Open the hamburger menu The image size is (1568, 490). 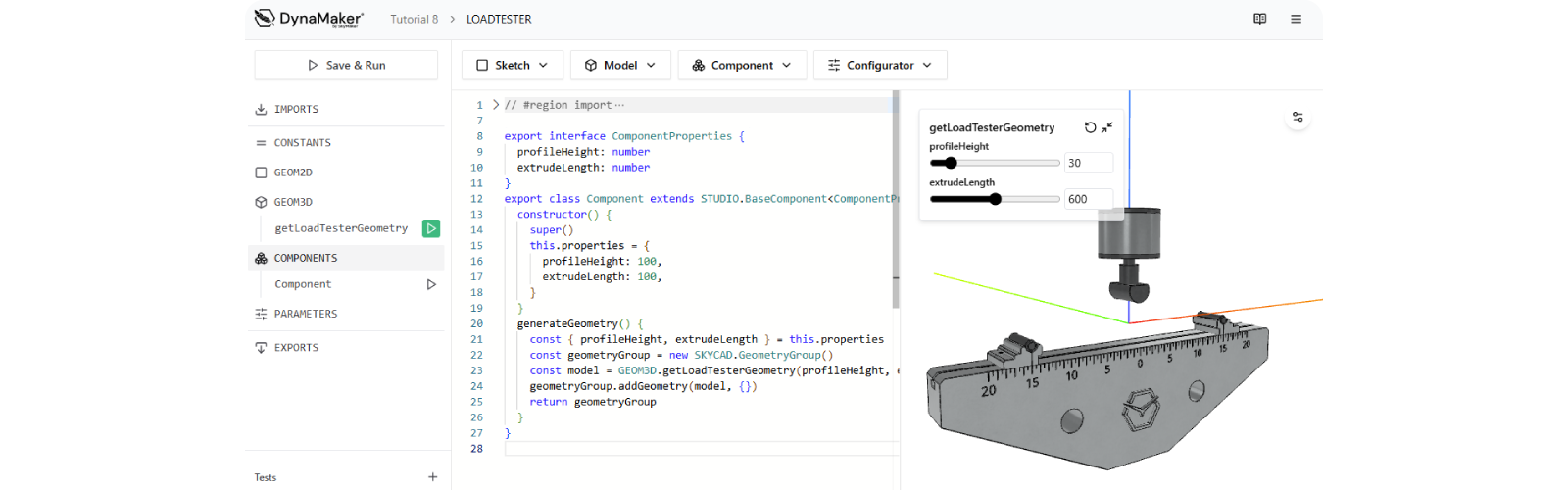tap(1296, 19)
